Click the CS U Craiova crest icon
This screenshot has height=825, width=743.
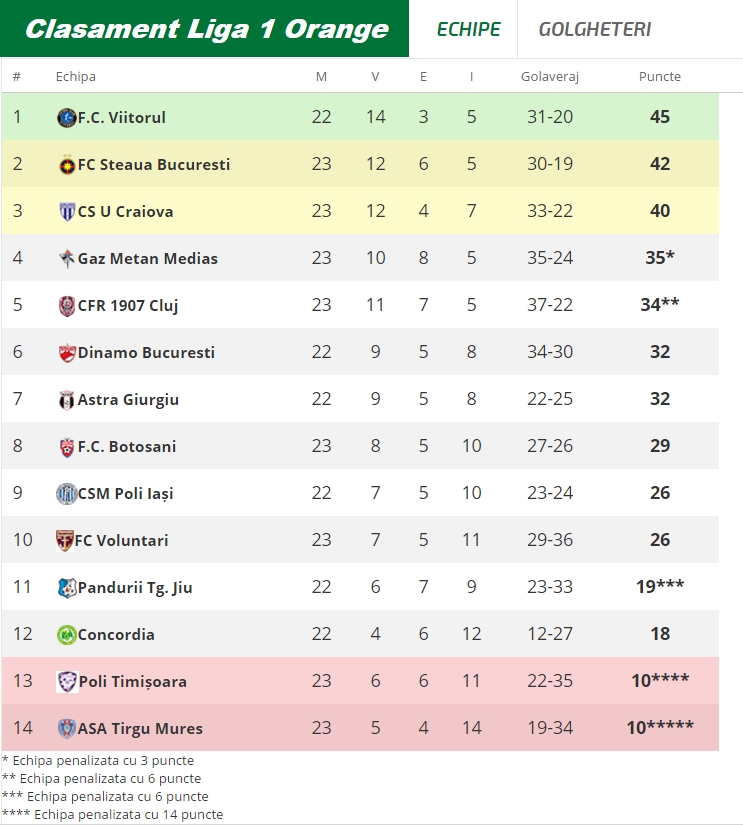[x=67, y=212]
